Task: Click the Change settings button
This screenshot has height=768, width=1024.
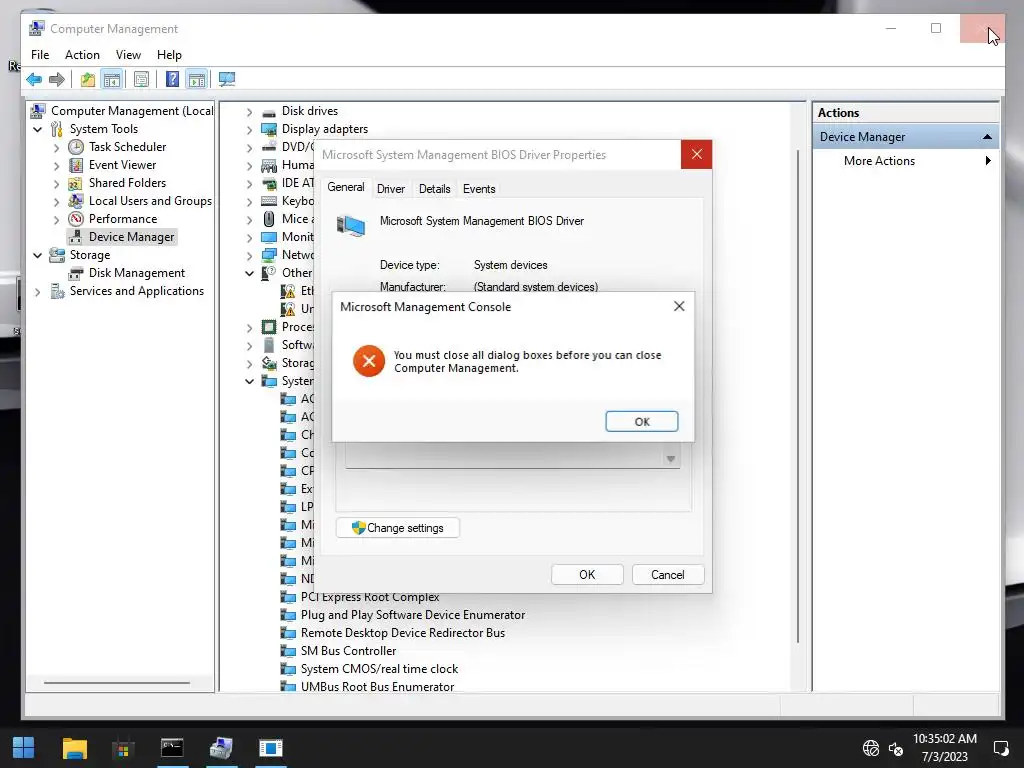Action: [398, 528]
